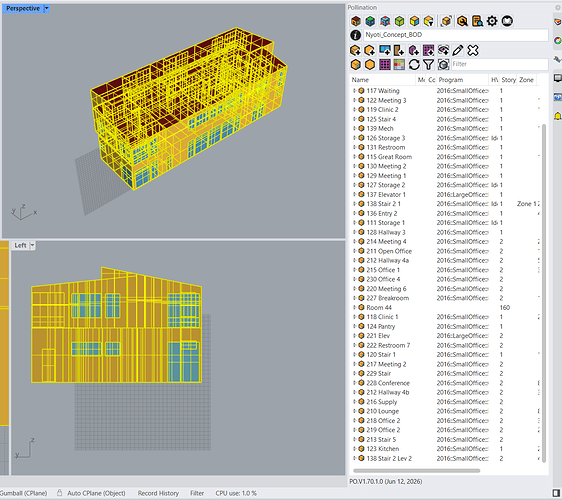Click the room list horizontal scrollbar
Screen dimensions: 562x500
click(416, 471)
